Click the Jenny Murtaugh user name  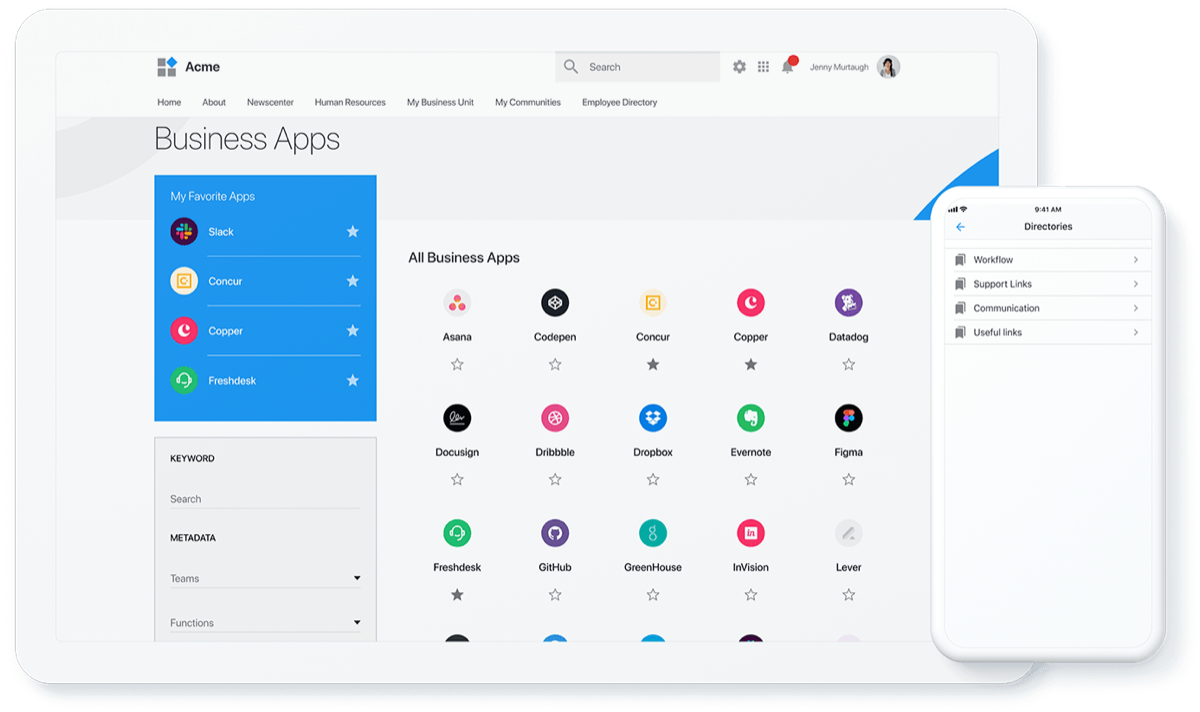coord(839,68)
